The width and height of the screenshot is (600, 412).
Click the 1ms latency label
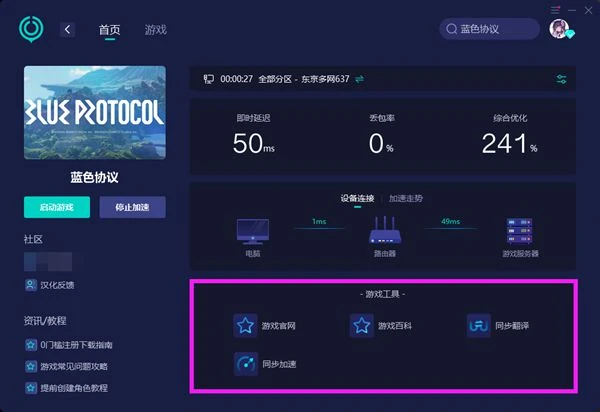pyautogui.click(x=319, y=221)
